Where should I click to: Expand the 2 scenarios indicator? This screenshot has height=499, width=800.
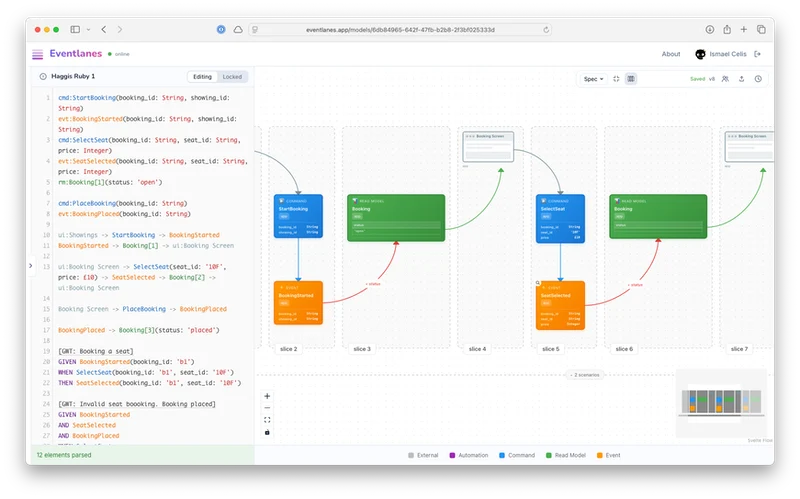[586, 375]
